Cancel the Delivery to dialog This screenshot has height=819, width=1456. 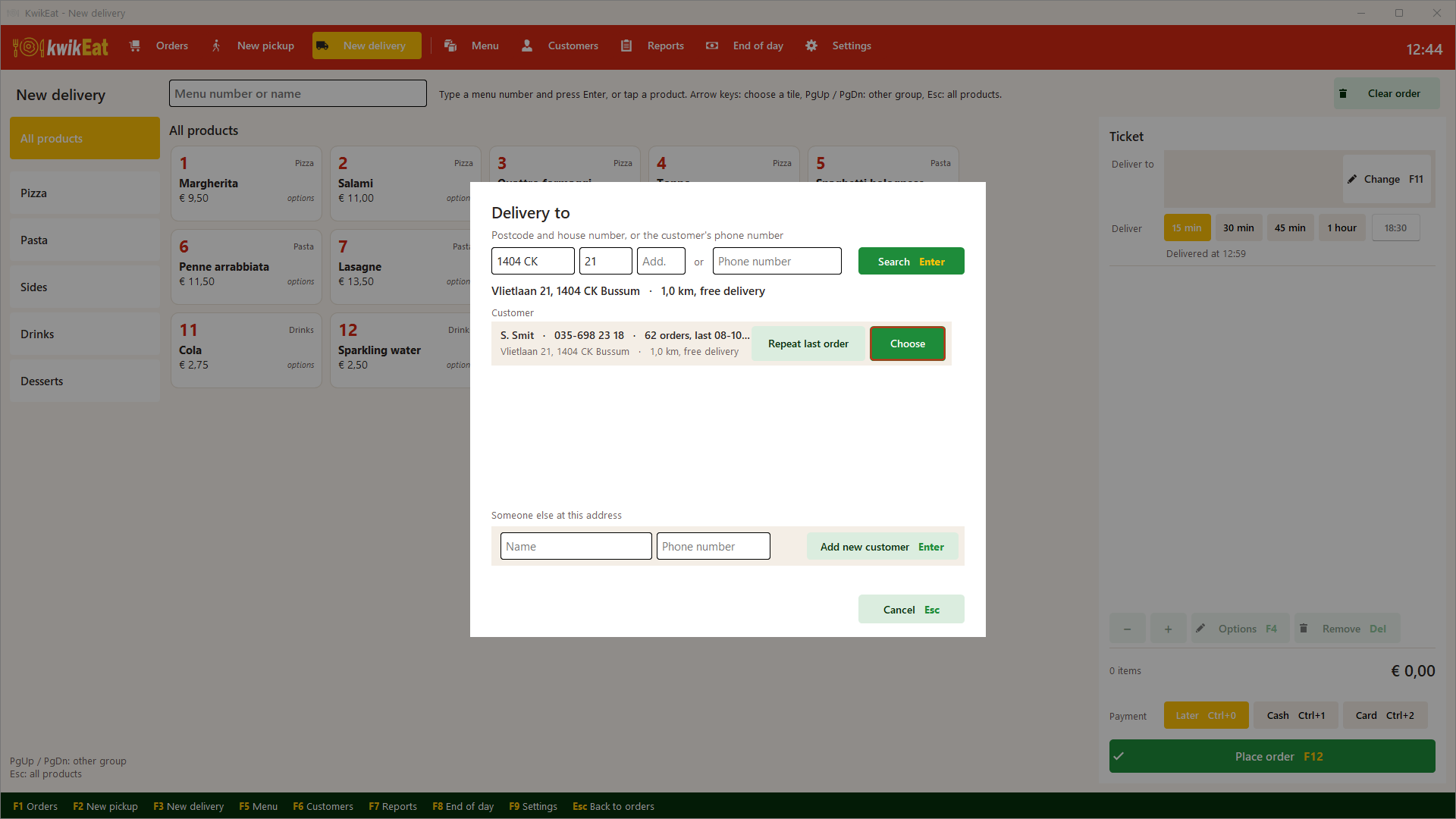coord(912,609)
